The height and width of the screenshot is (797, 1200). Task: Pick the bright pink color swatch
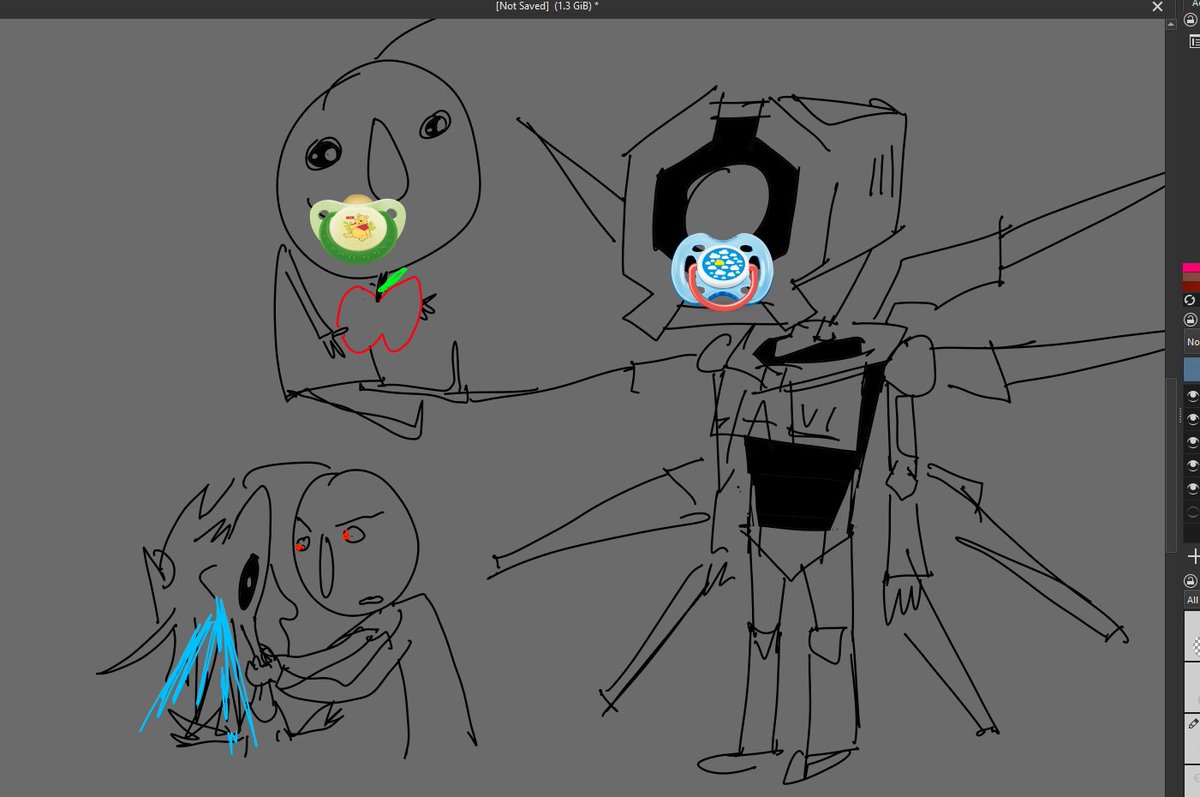click(x=1191, y=267)
